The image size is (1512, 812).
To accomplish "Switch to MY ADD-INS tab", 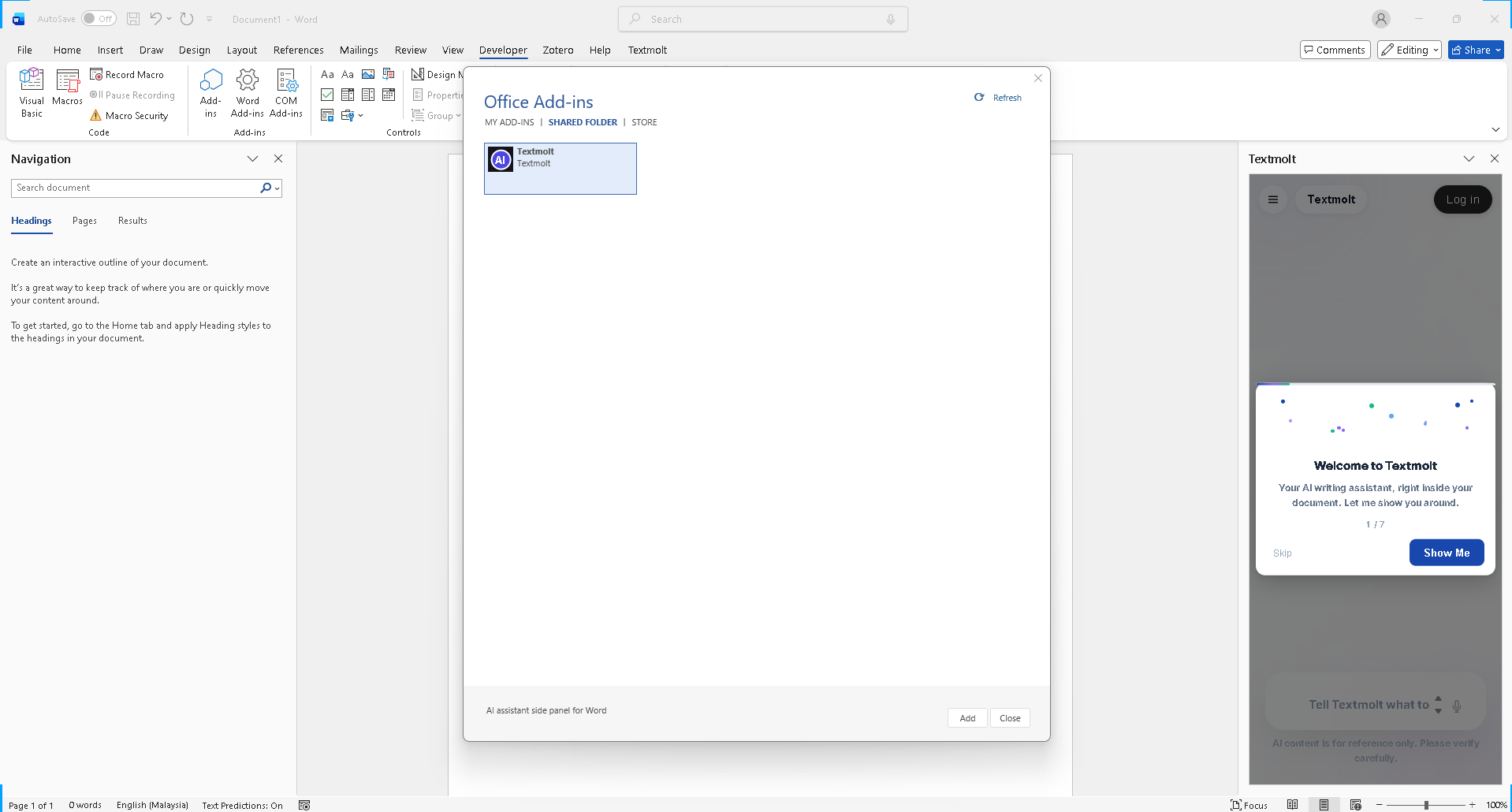I will click(509, 122).
